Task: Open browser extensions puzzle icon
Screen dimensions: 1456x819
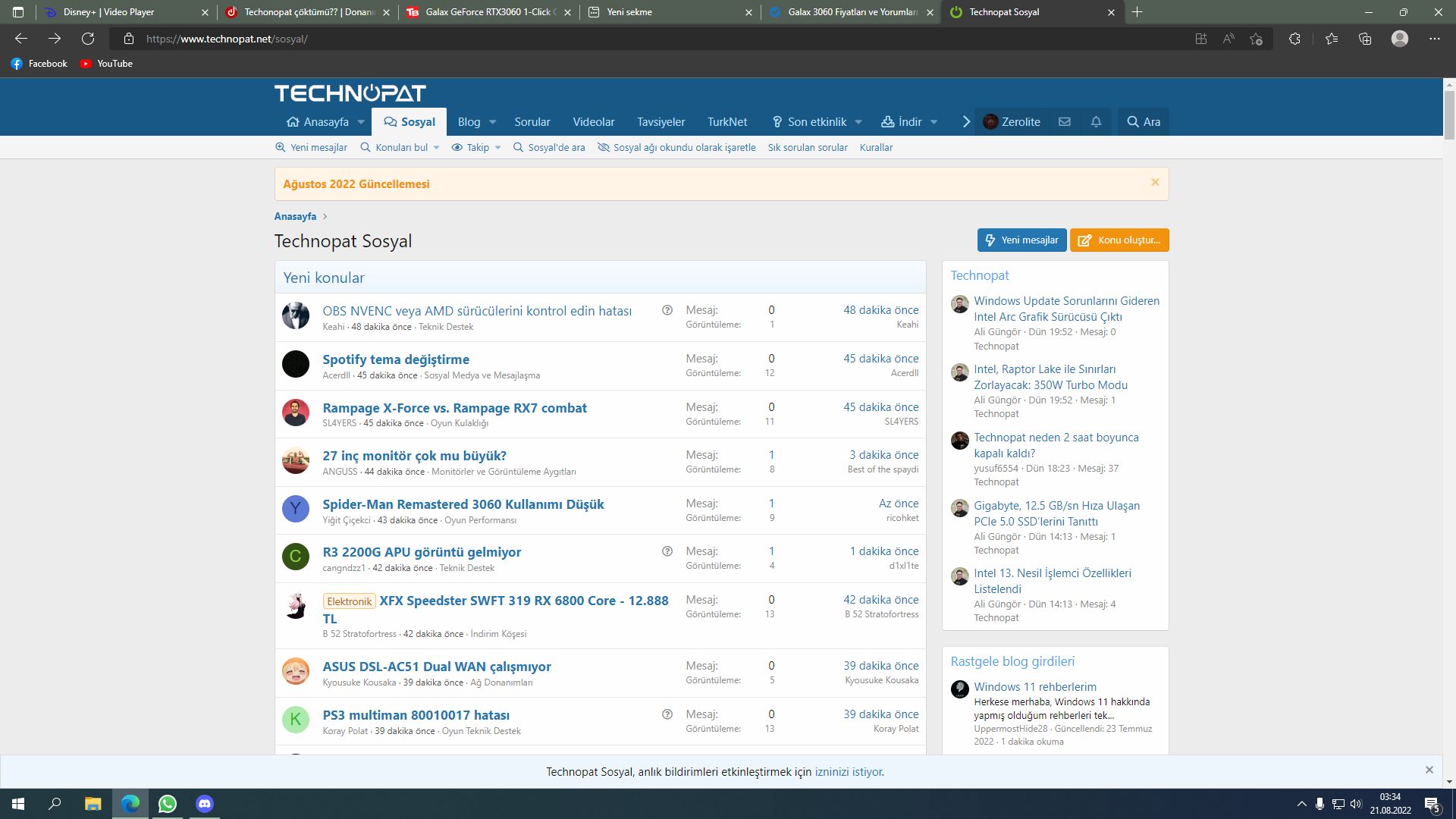Action: (x=1294, y=39)
